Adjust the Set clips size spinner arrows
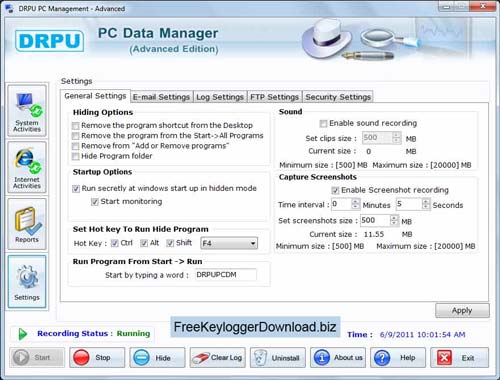 (x=396, y=138)
